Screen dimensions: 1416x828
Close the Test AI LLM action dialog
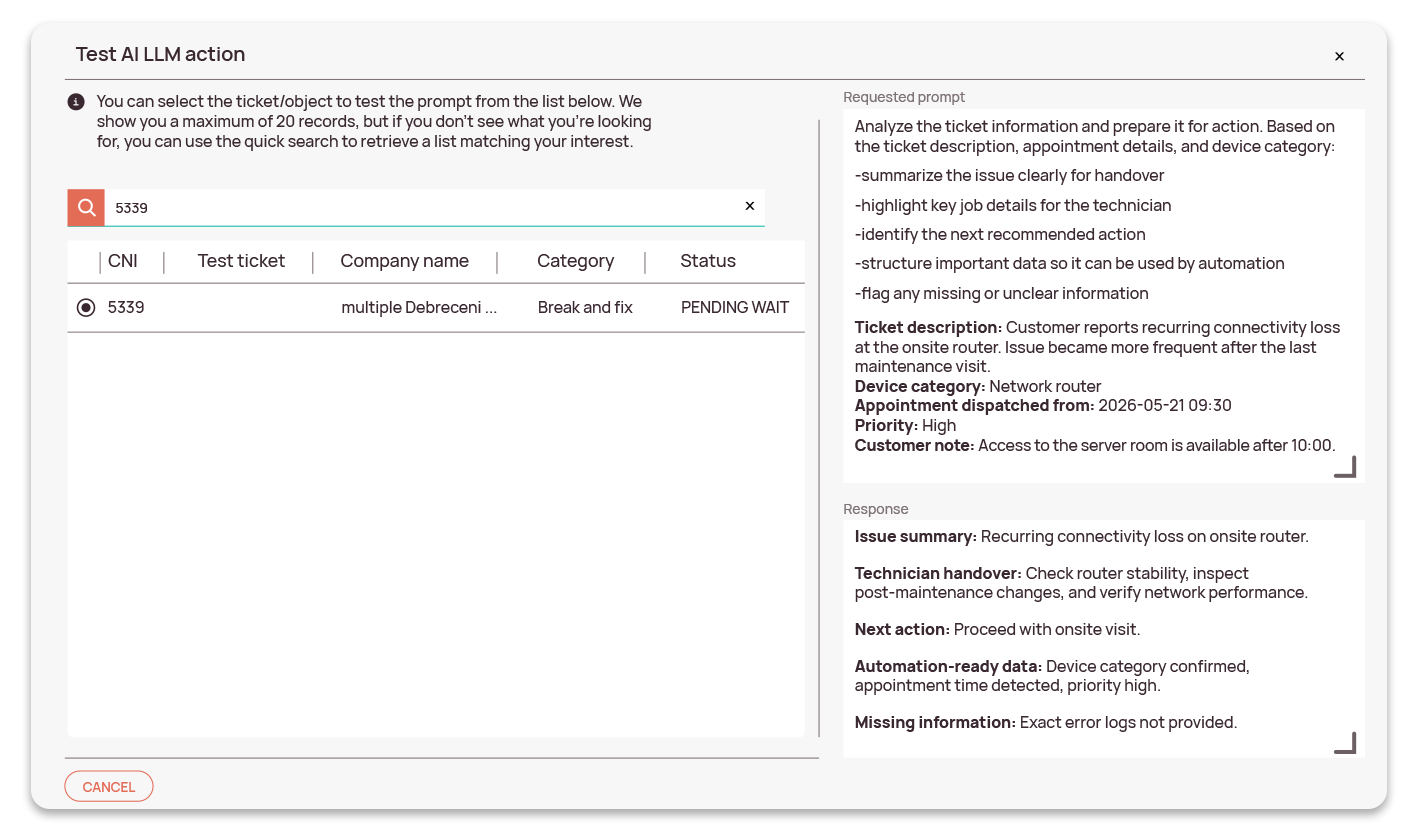pos(1339,57)
